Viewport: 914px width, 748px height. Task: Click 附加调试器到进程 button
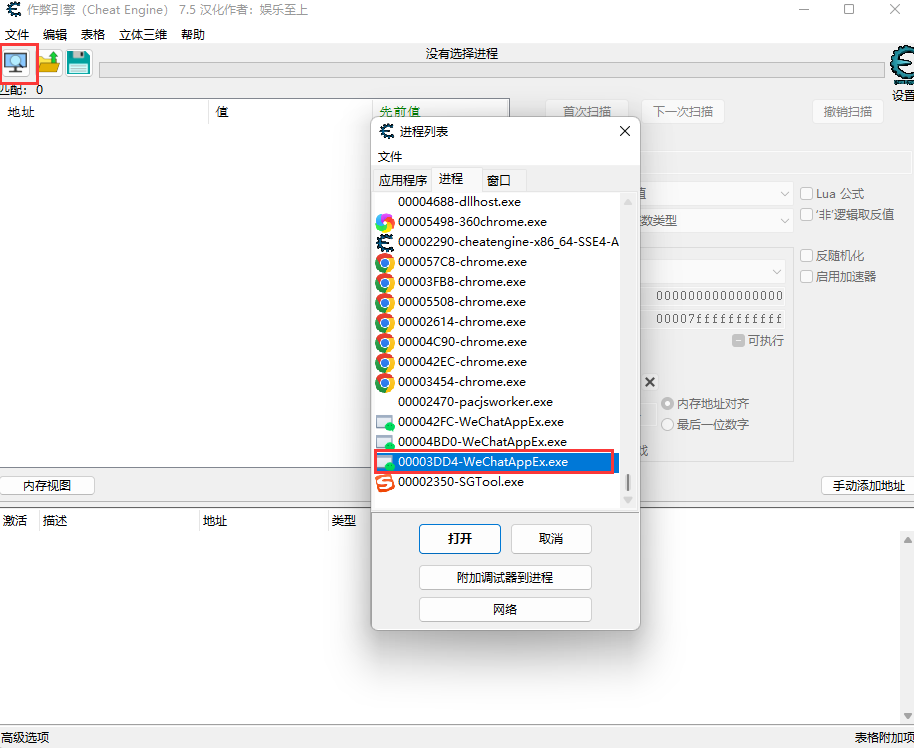pos(505,577)
